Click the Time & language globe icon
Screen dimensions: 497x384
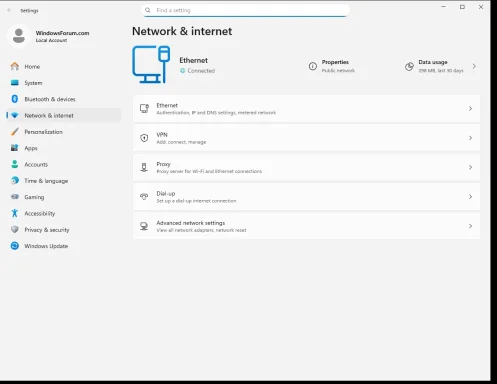[x=15, y=180]
